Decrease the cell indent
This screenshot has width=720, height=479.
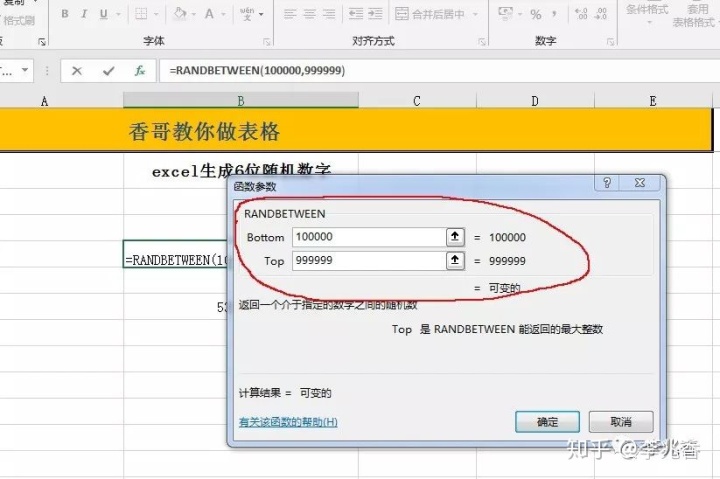pos(356,14)
